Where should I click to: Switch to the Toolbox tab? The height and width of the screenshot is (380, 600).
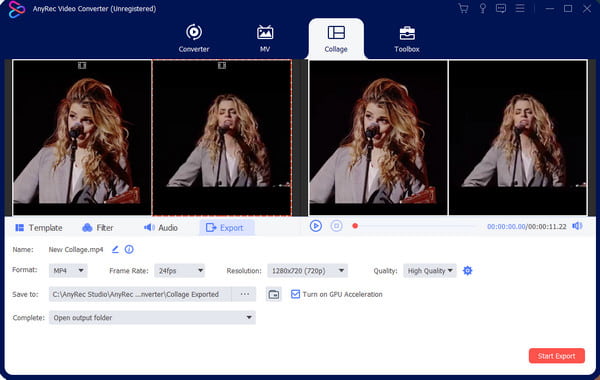point(407,39)
